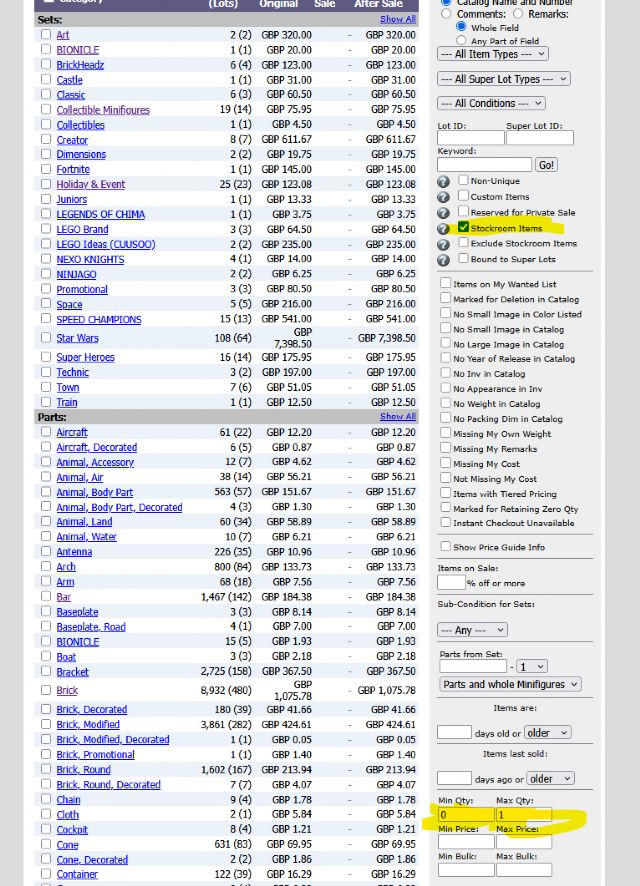Screen dimensions: 640x886
Task: Expand the Sub-Condition Any dropdown
Action: point(472,630)
